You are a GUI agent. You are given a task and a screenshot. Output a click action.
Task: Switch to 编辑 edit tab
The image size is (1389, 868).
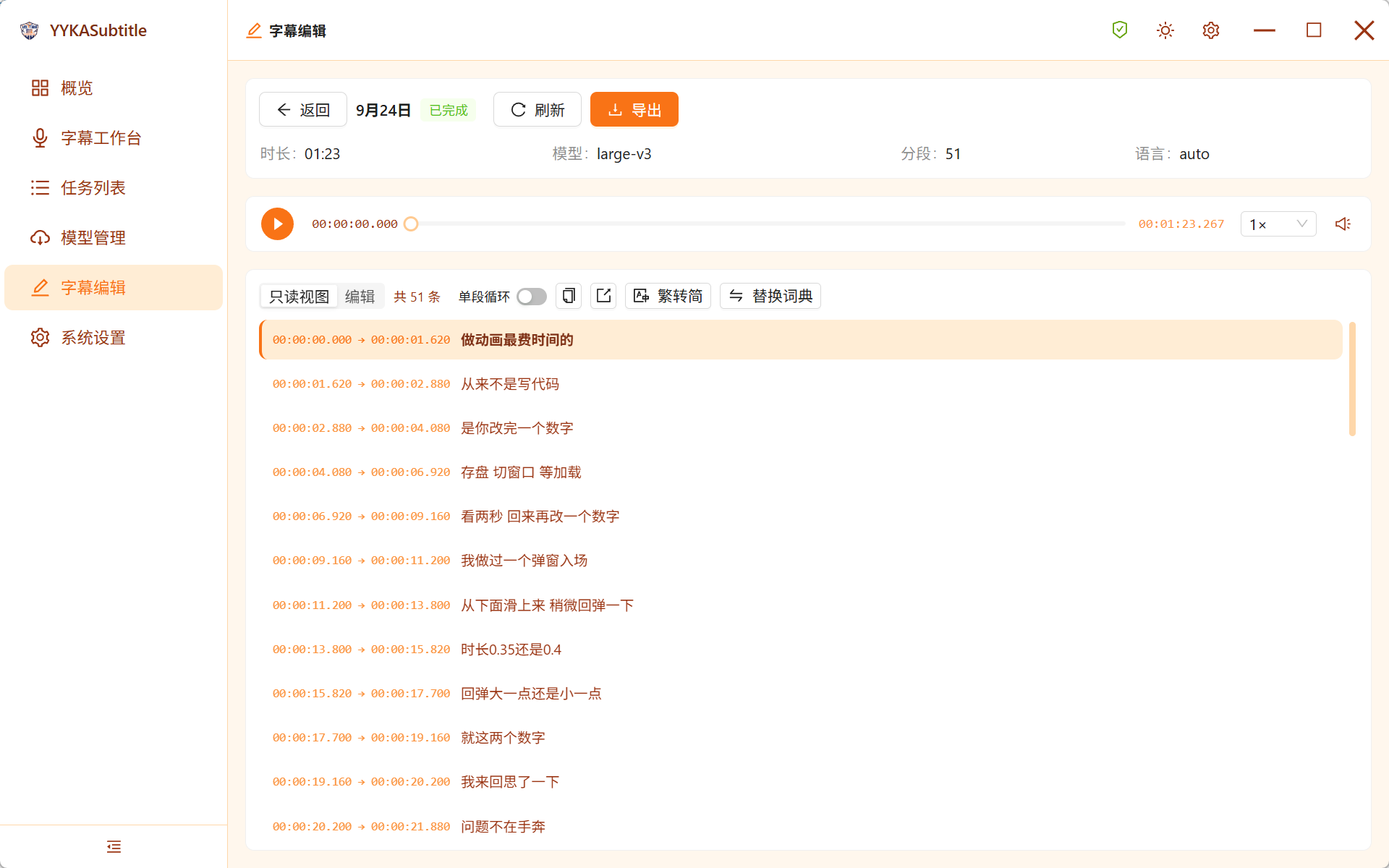pyautogui.click(x=360, y=297)
